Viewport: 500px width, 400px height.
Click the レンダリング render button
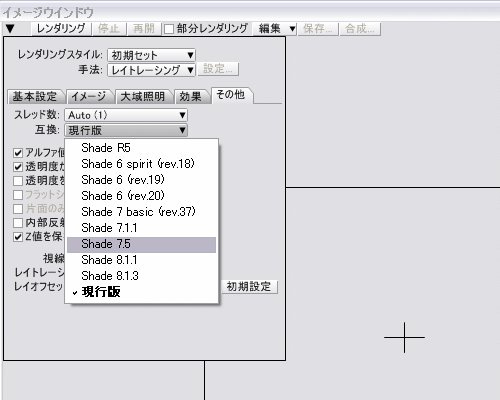[x=61, y=29]
